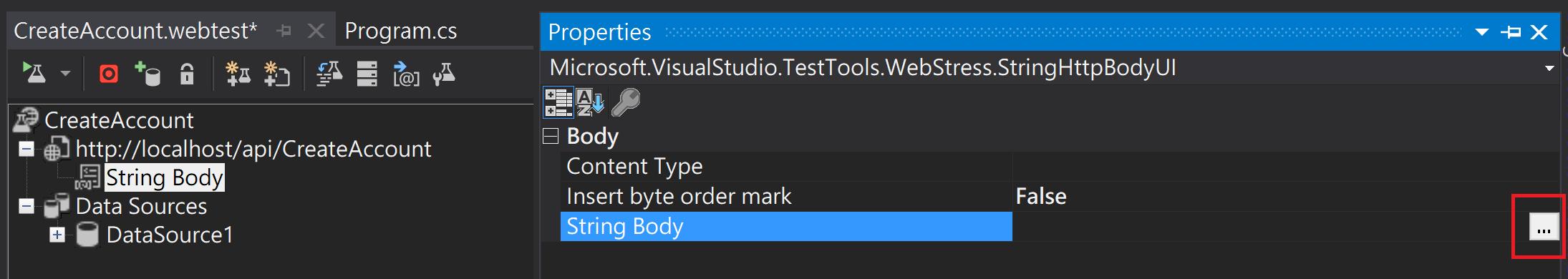Switch to the Program.cs tab
The image size is (1568, 279).
[x=400, y=31]
